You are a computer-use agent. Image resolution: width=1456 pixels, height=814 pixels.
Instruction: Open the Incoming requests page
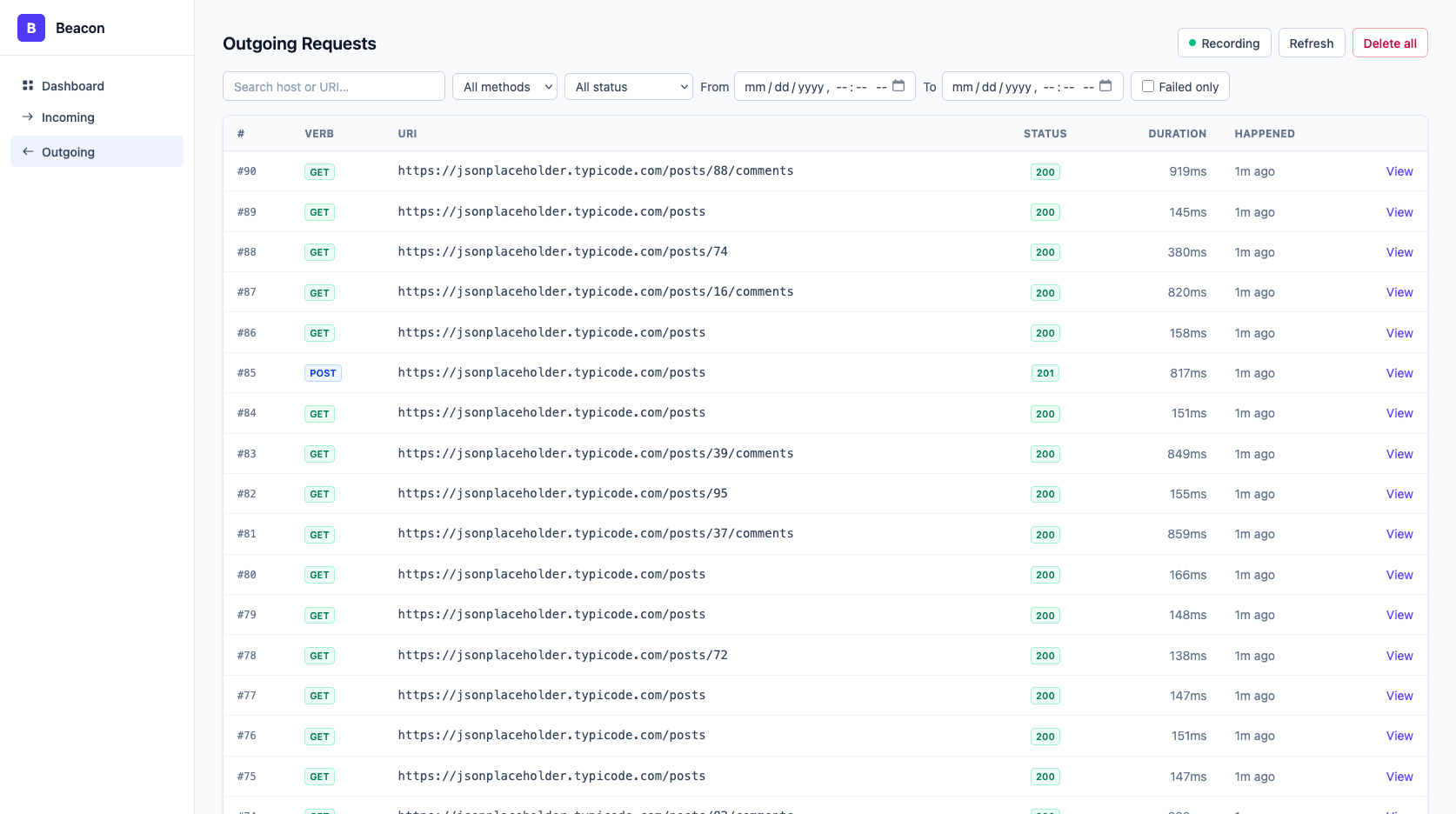point(68,117)
